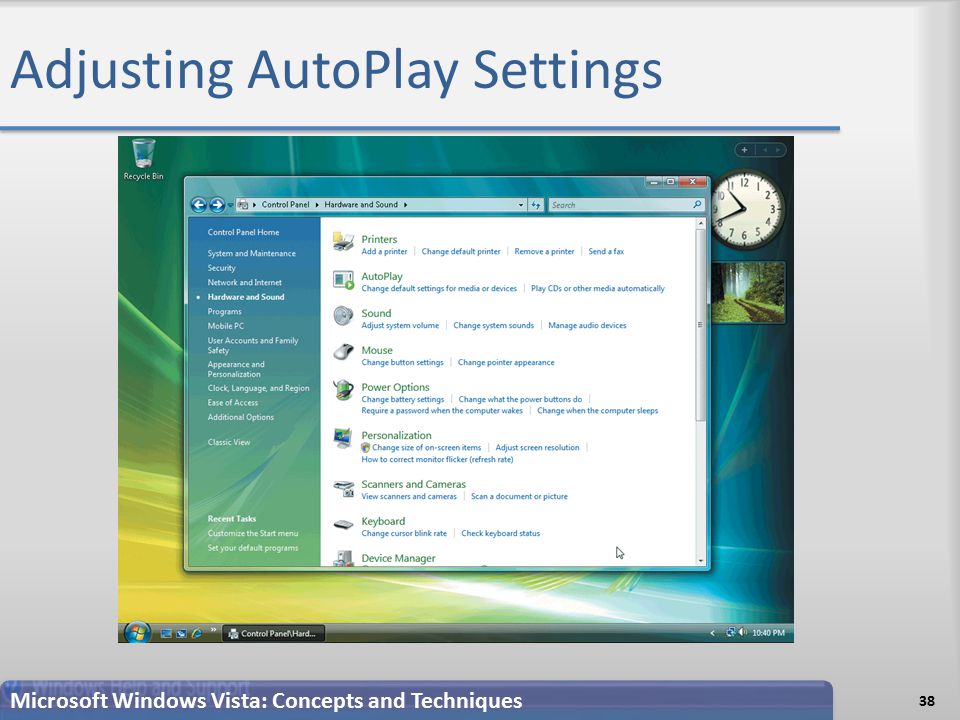Click the Sound speaker icon
Screen dimensions: 960x720
pyautogui.click(x=343, y=317)
